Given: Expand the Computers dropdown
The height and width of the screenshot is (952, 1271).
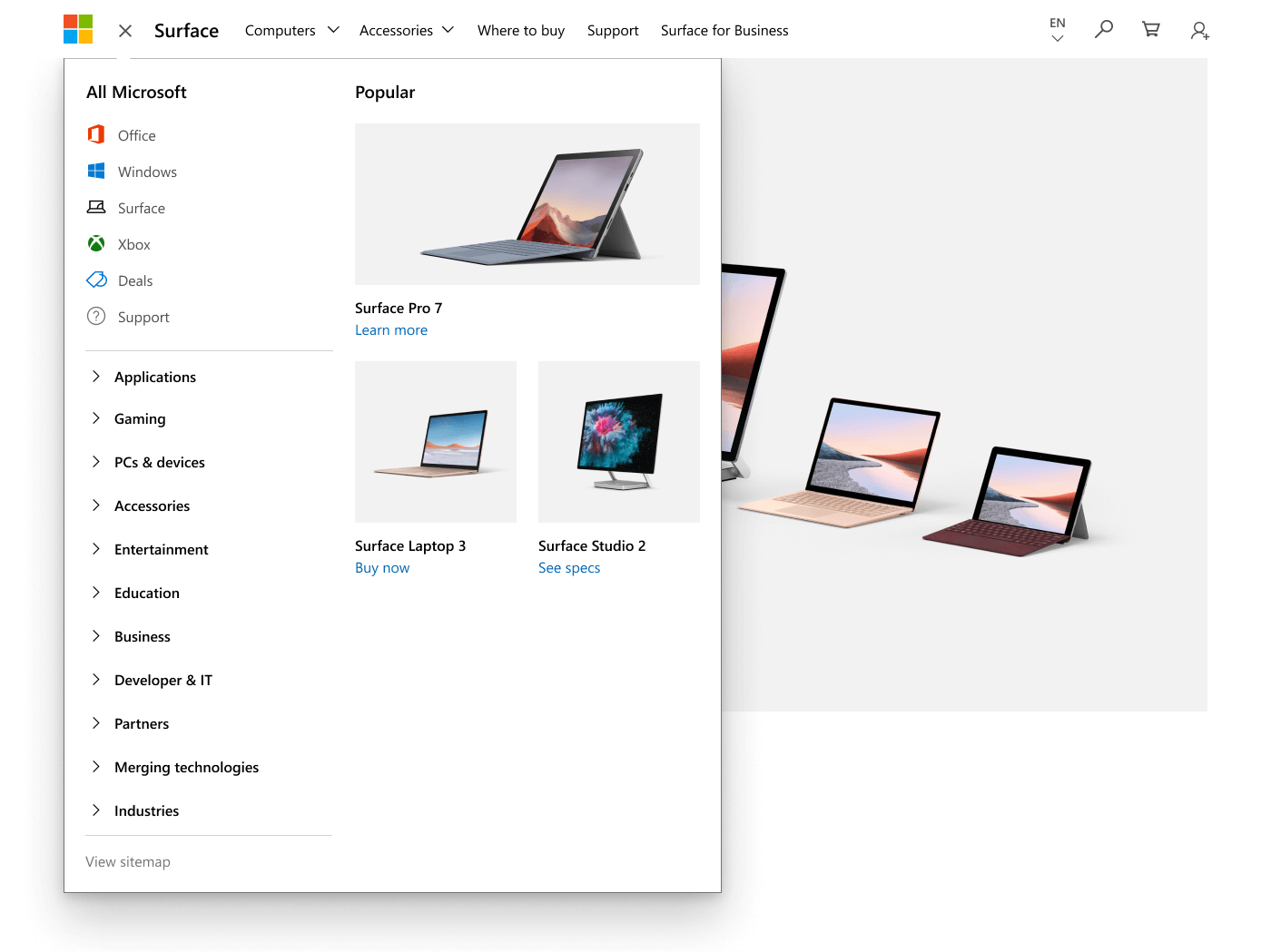Looking at the screenshot, I should click(x=291, y=30).
